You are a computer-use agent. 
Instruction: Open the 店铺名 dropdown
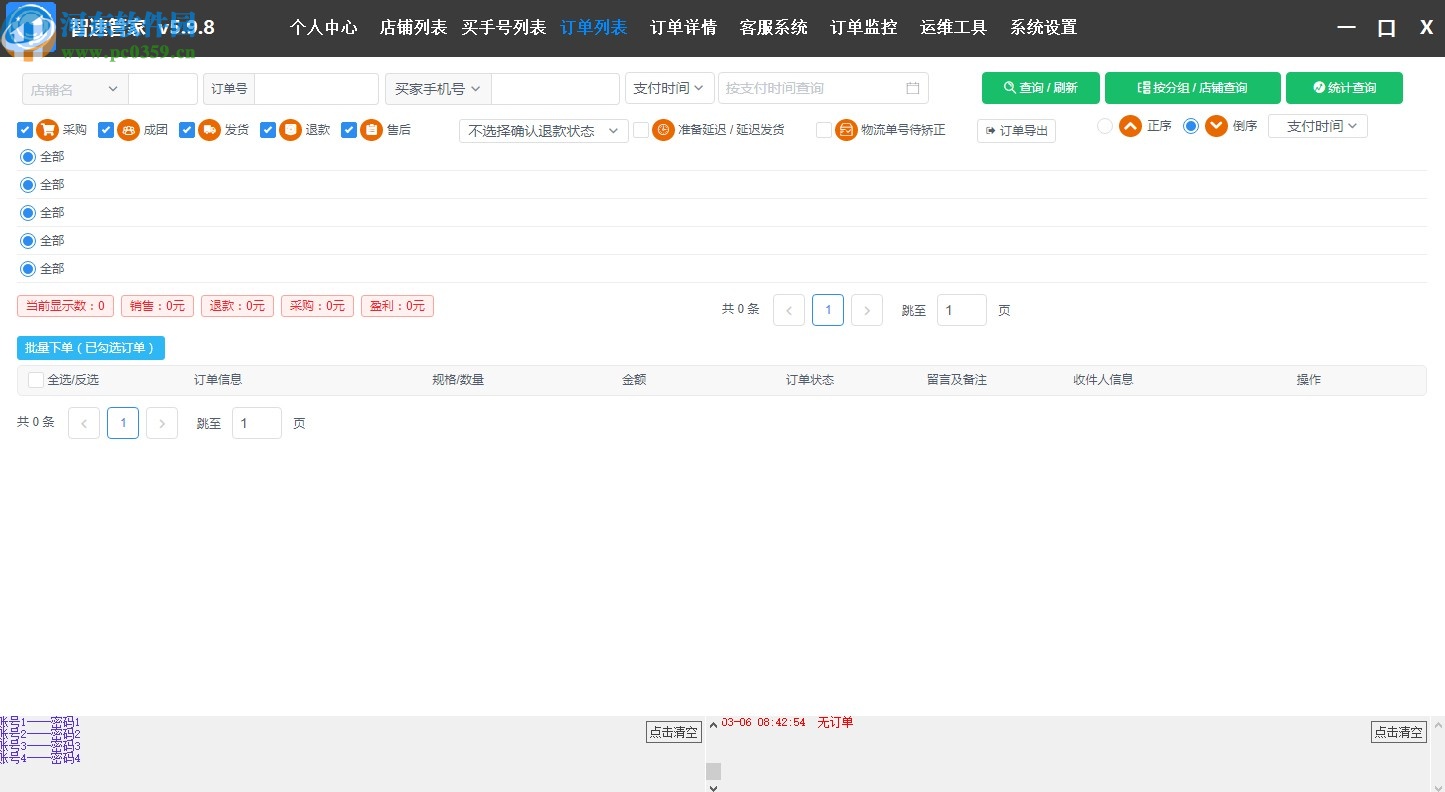73,88
